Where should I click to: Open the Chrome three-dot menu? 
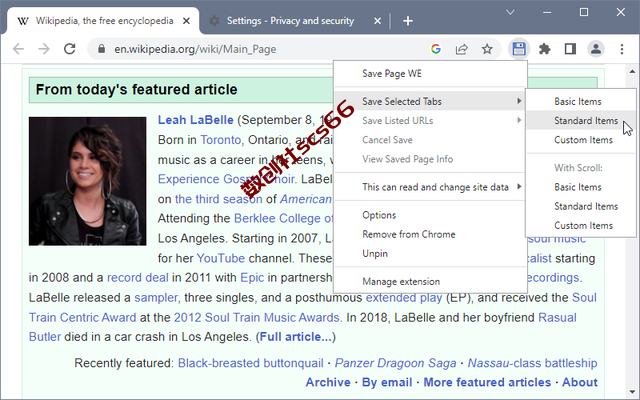pos(622,49)
